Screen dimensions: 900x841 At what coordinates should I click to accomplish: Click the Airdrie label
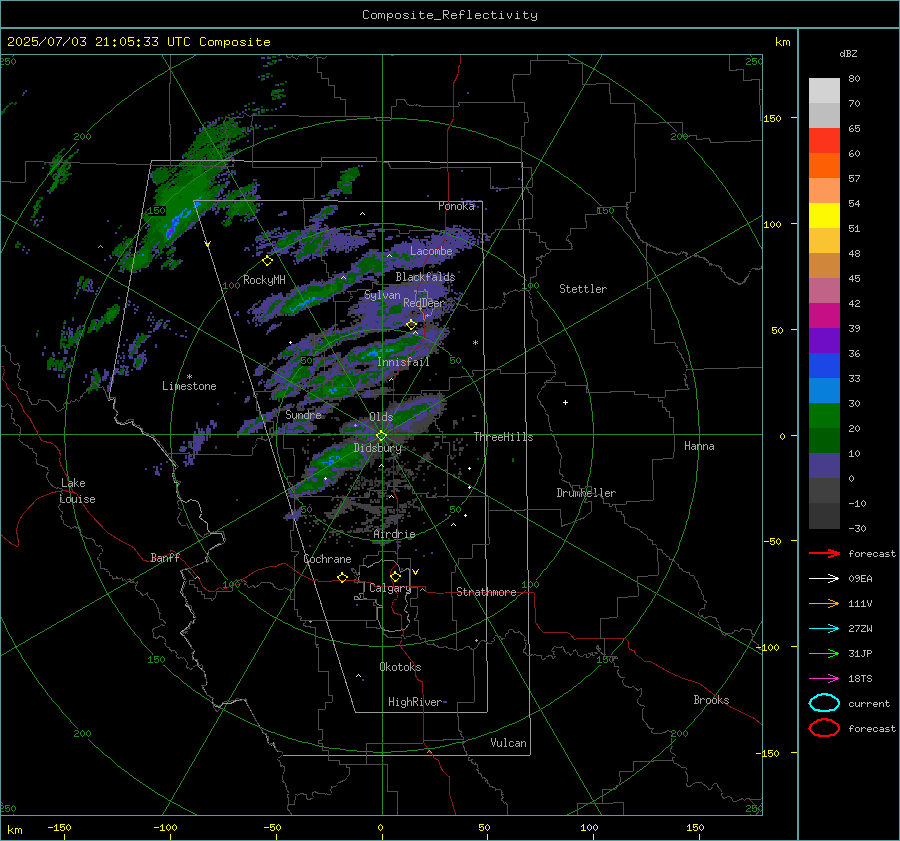(394, 534)
